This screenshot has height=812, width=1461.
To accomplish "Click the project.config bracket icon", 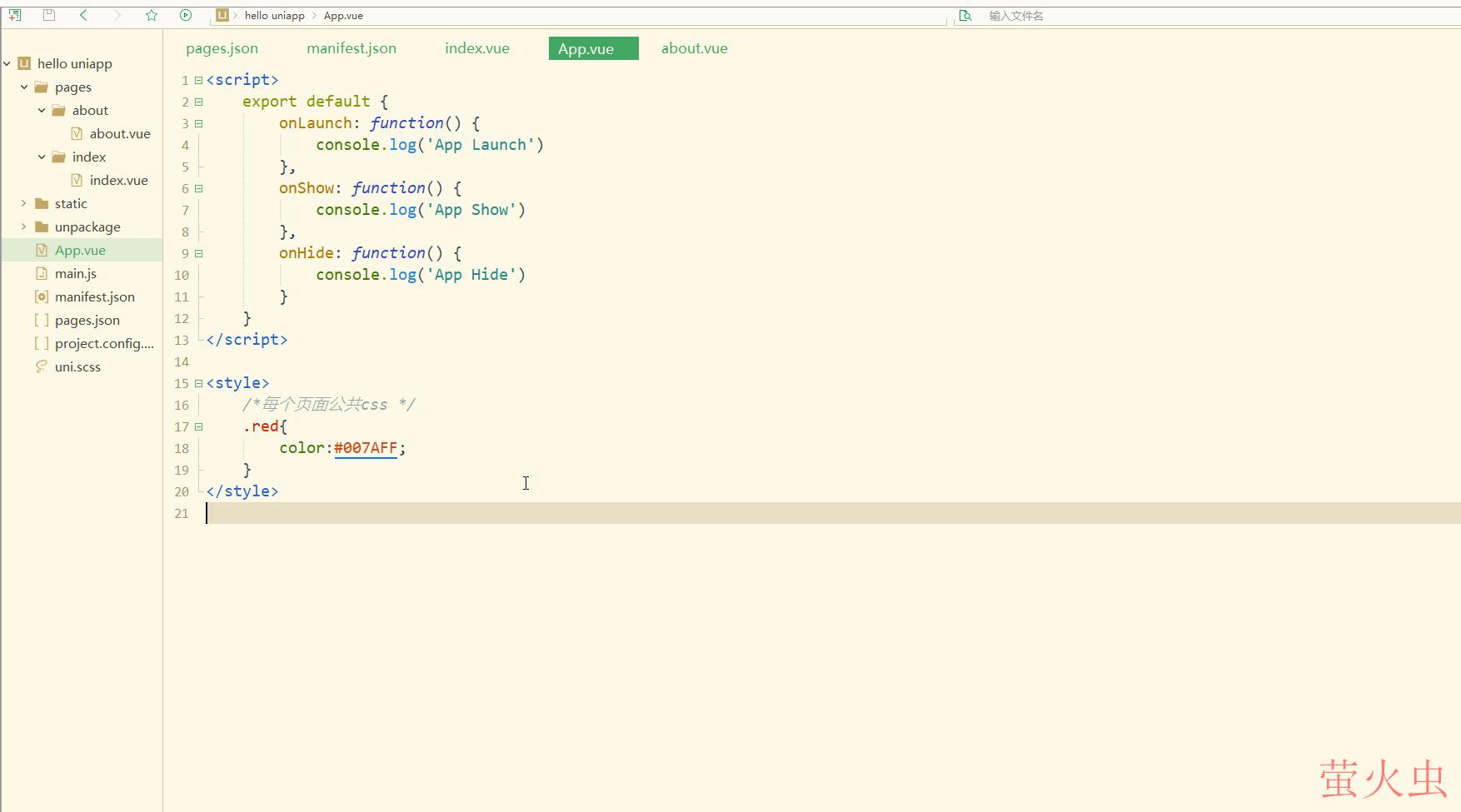I will pos(42,343).
